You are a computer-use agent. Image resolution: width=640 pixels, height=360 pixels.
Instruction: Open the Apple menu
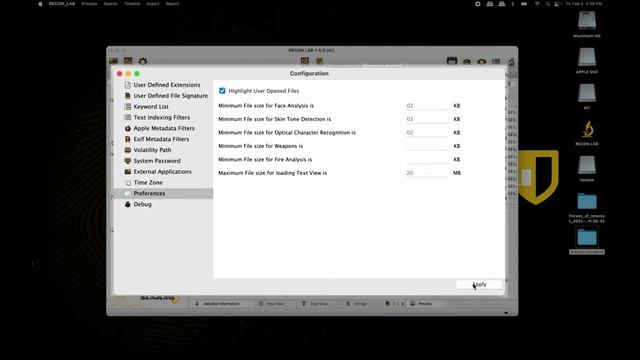click(x=40, y=4)
